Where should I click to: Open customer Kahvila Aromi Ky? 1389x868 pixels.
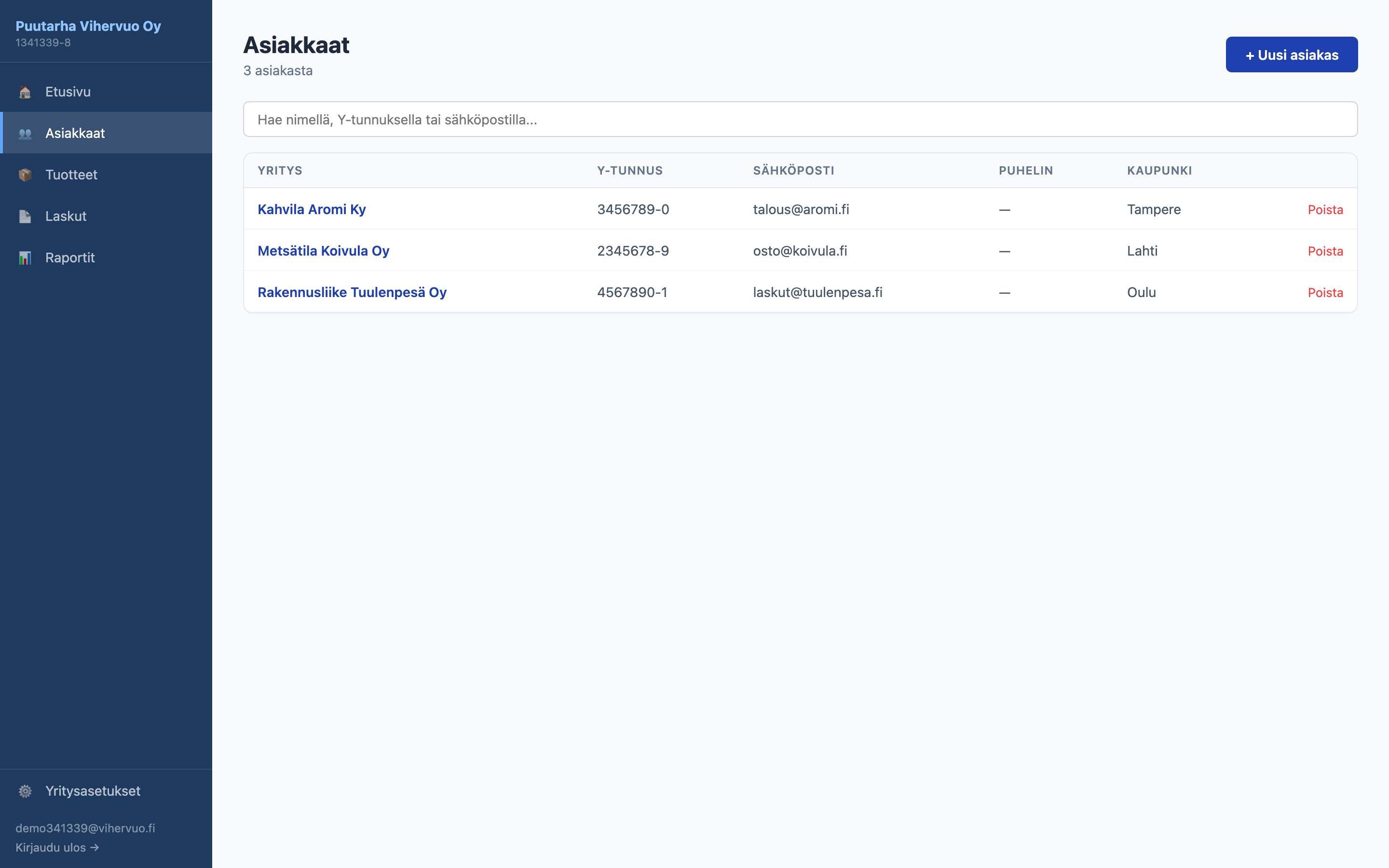[x=312, y=210]
